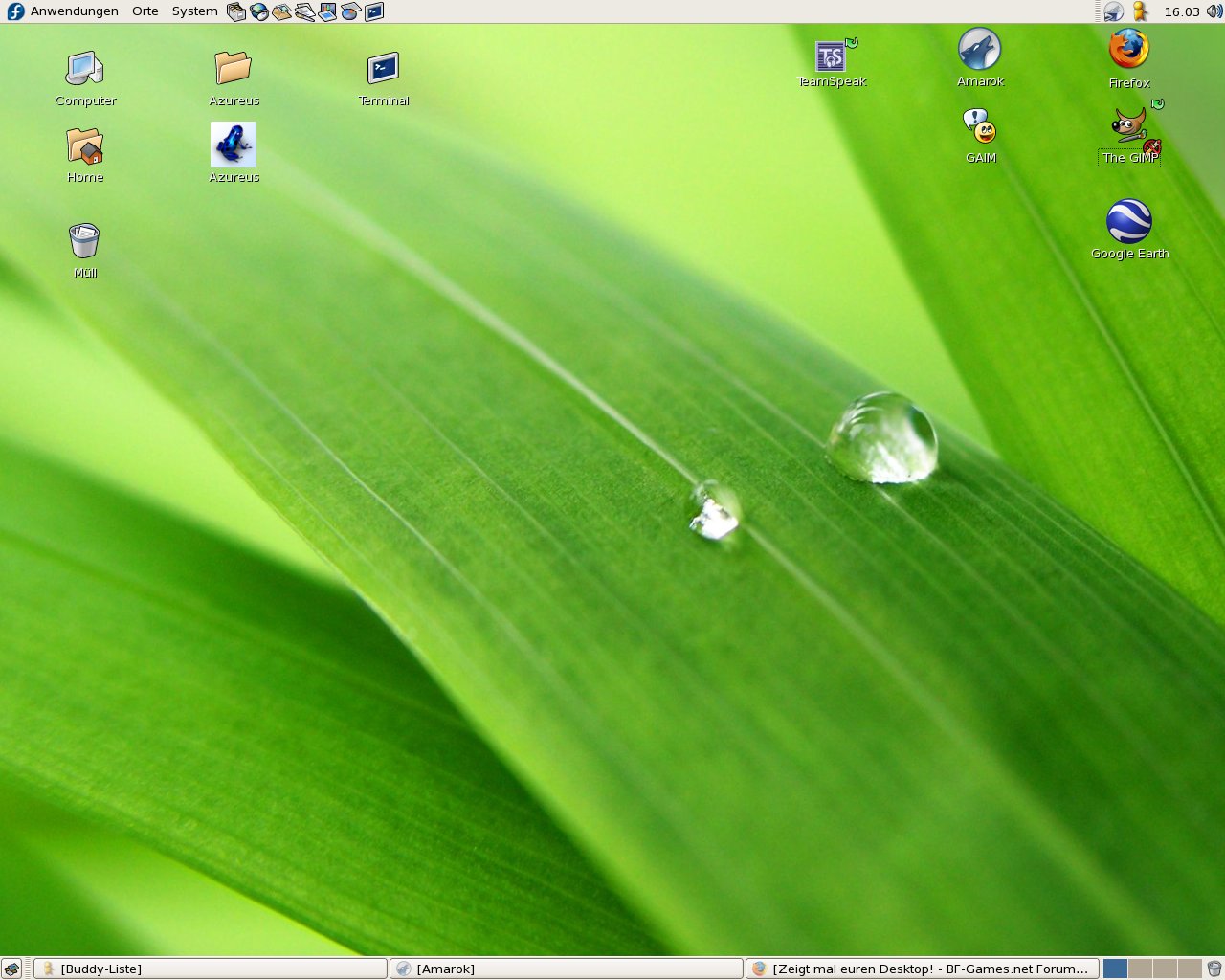Click the pen and paper launcher in panel
The image size is (1225, 980).
(x=305, y=11)
